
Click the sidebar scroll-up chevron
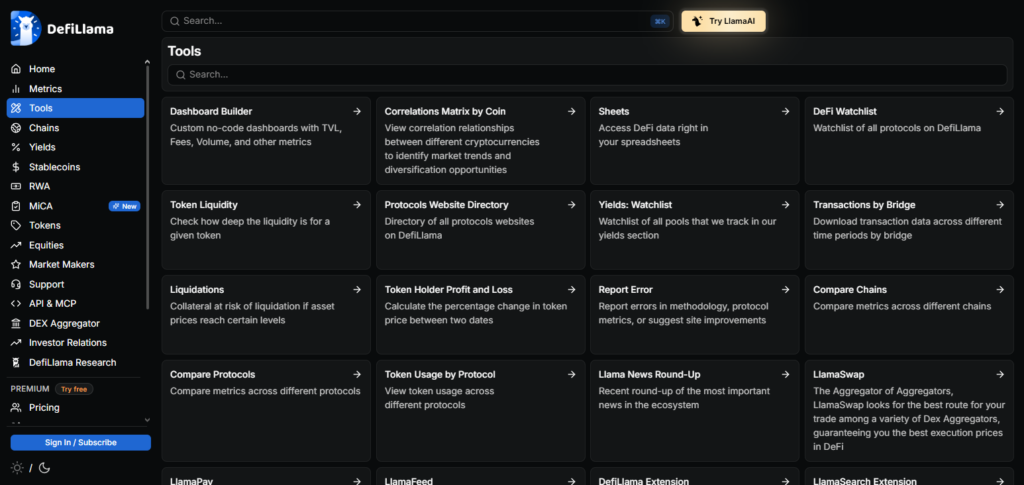click(x=147, y=62)
